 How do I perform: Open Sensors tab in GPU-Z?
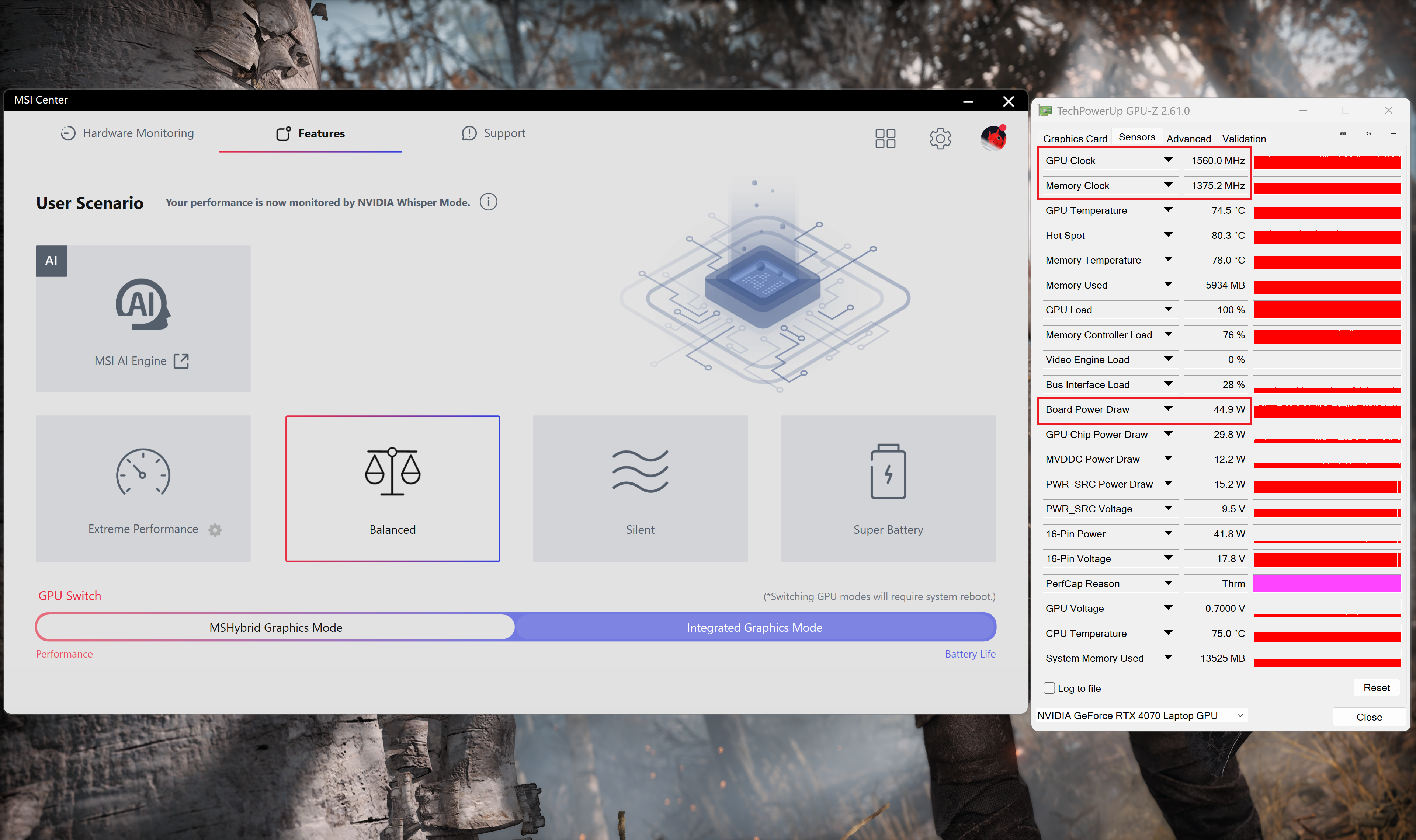click(1136, 137)
